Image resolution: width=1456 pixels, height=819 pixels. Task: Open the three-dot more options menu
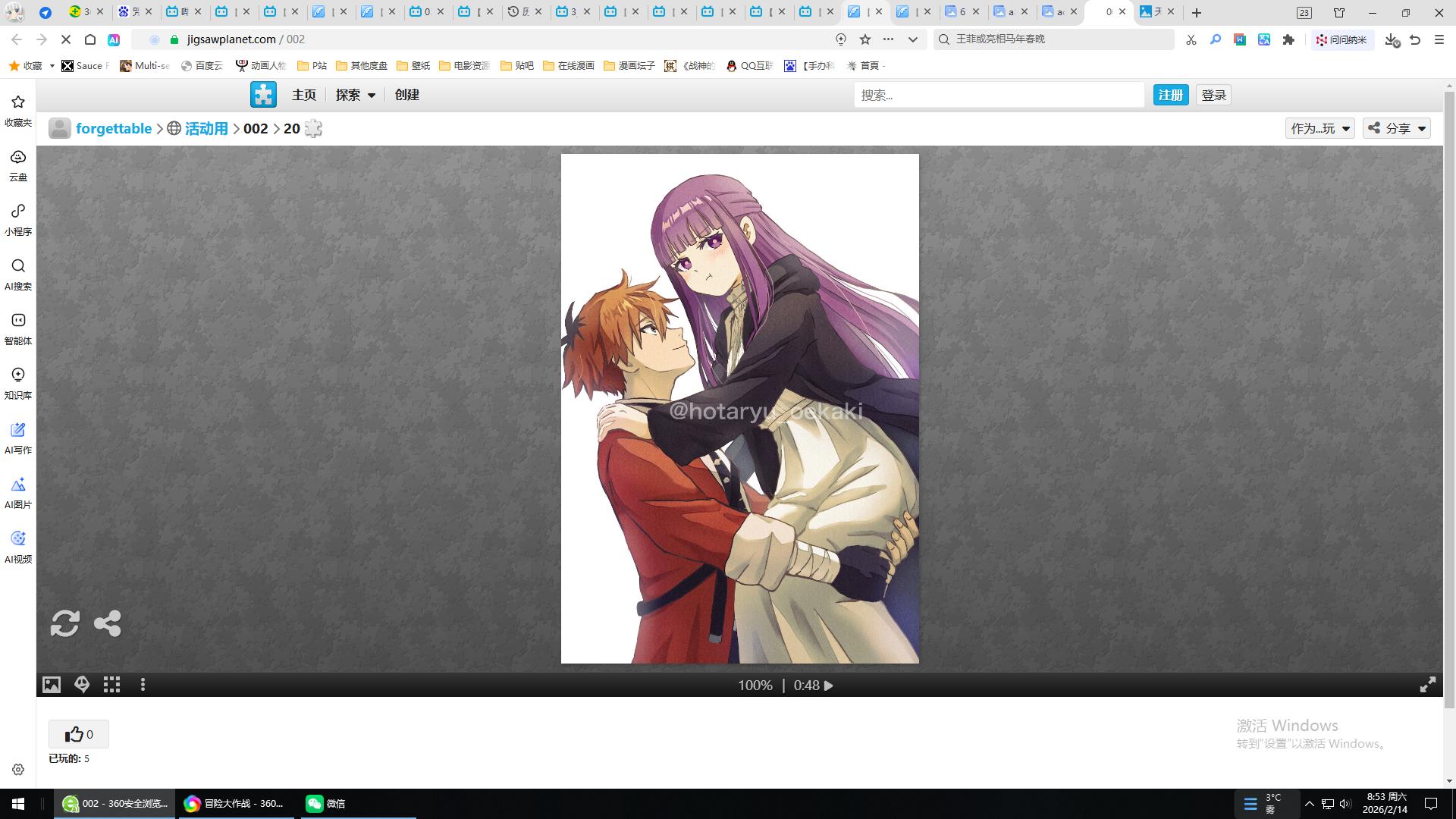tap(143, 685)
